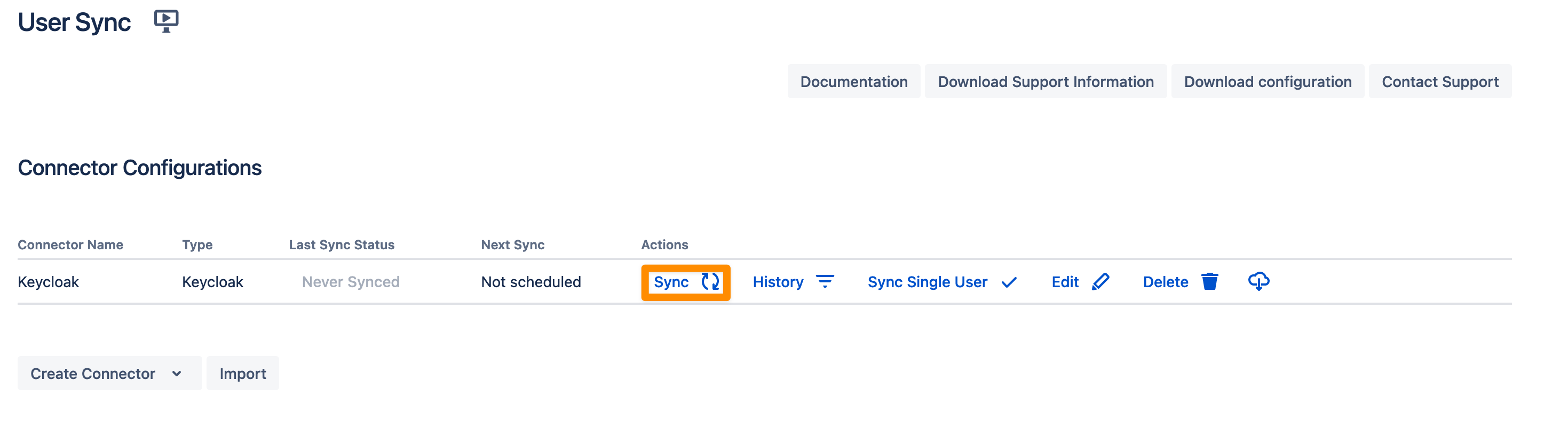Click the circular arrows Sync icon

click(x=710, y=281)
